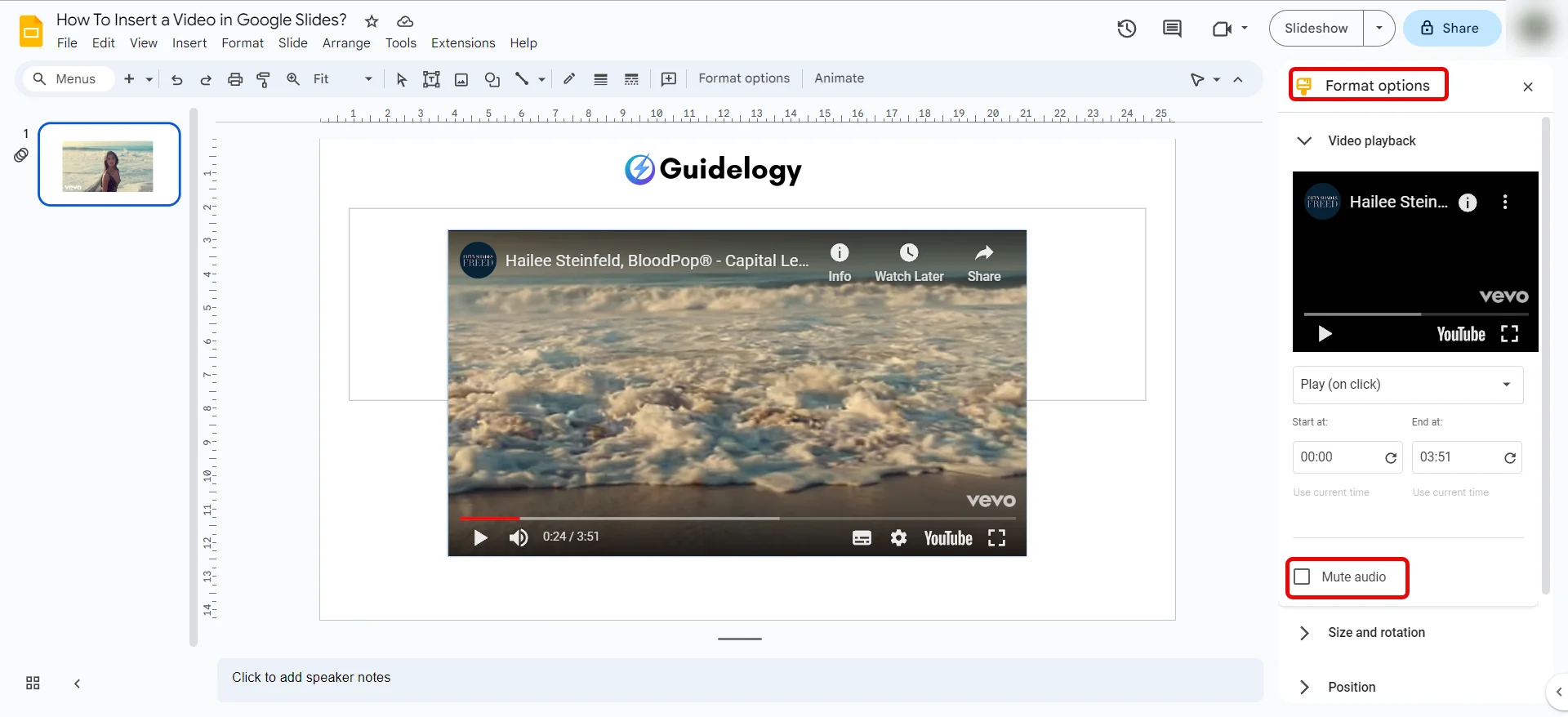Screen dimensions: 1568x717
Task: Select the Text box tool
Action: [x=431, y=79]
